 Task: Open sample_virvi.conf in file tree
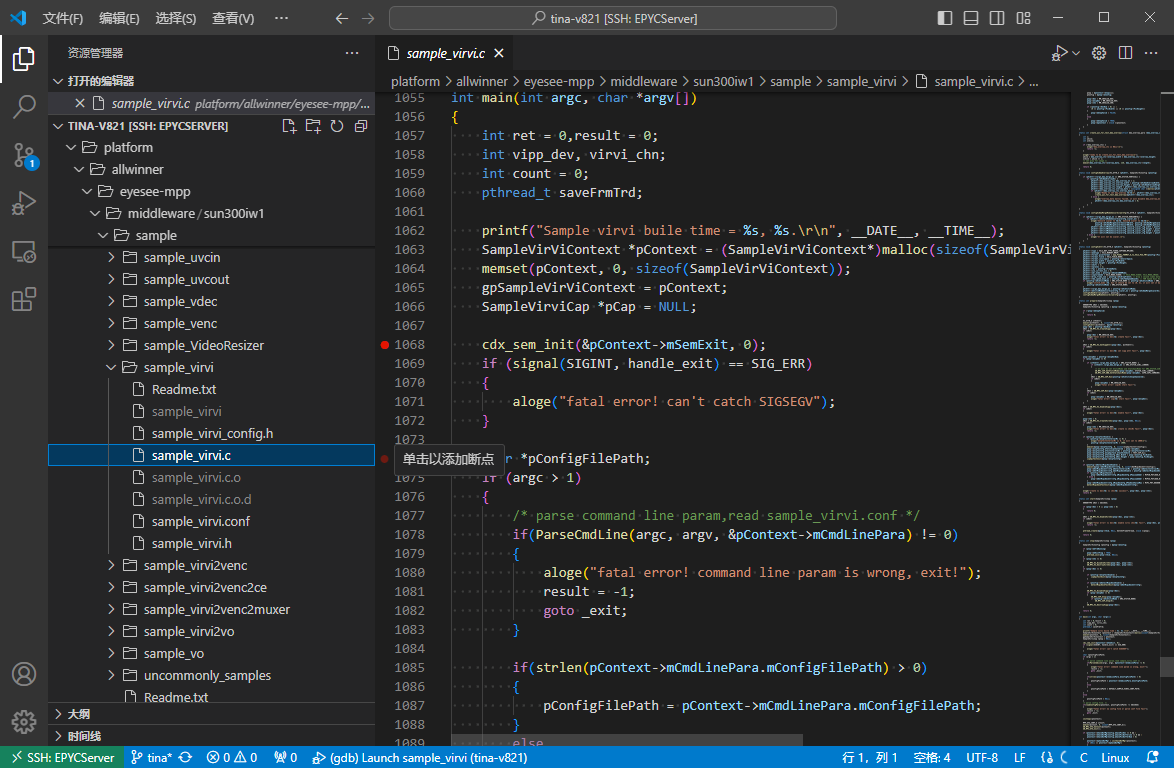pos(200,521)
